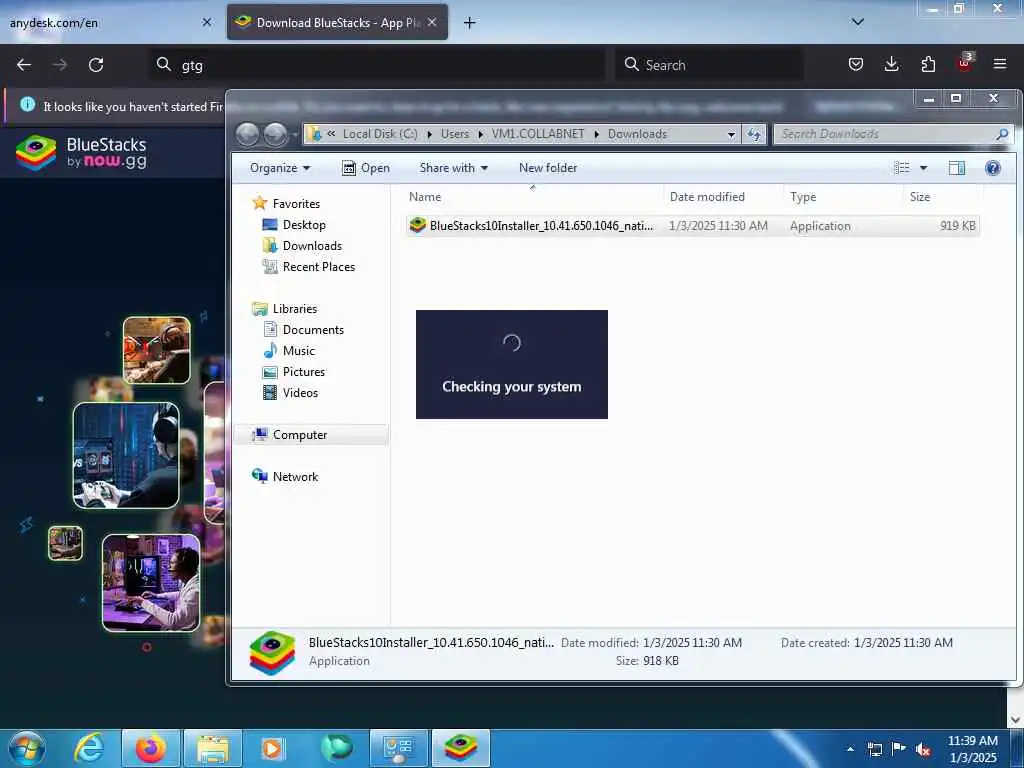
Task: Open Firefox downloads panel
Action: [891, 64]
